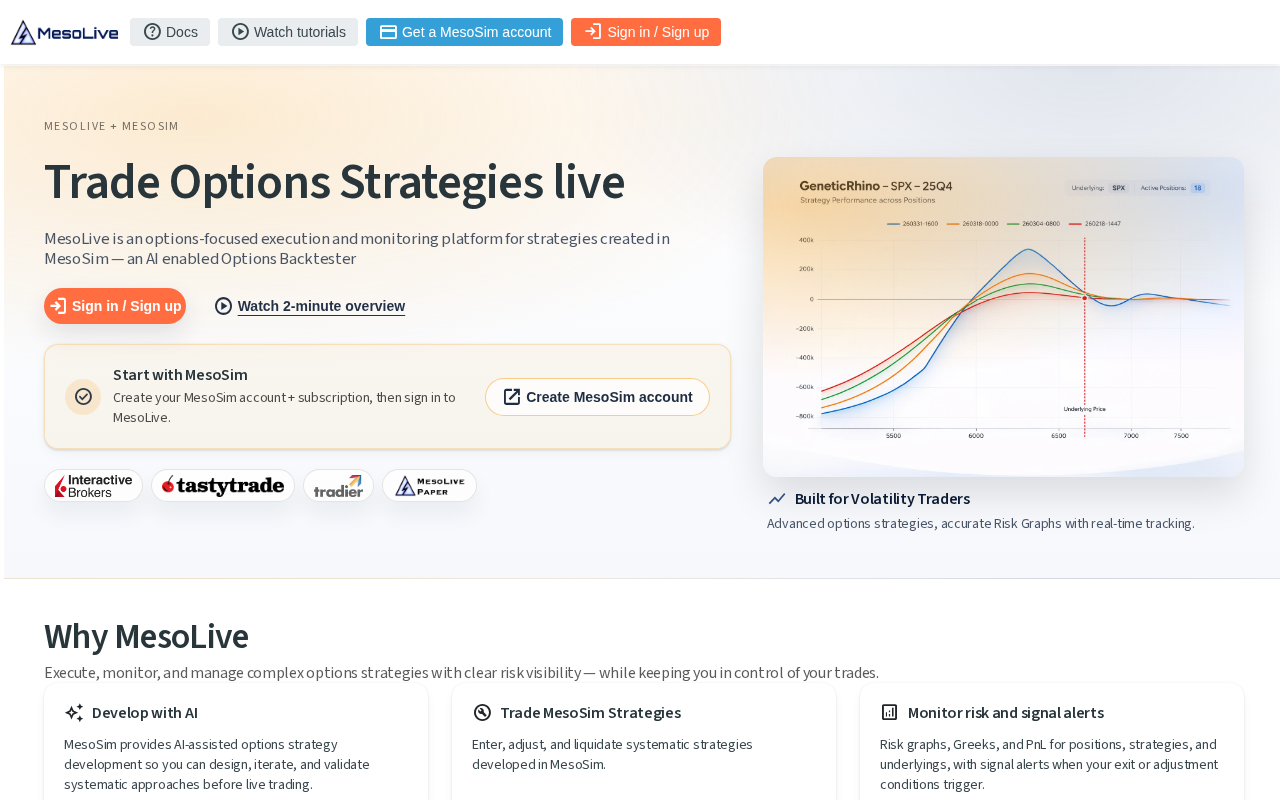Open the Docs help page
The width and height of the screenshot is (1280, 800).
pyautogui.click(x=170, y=32)
